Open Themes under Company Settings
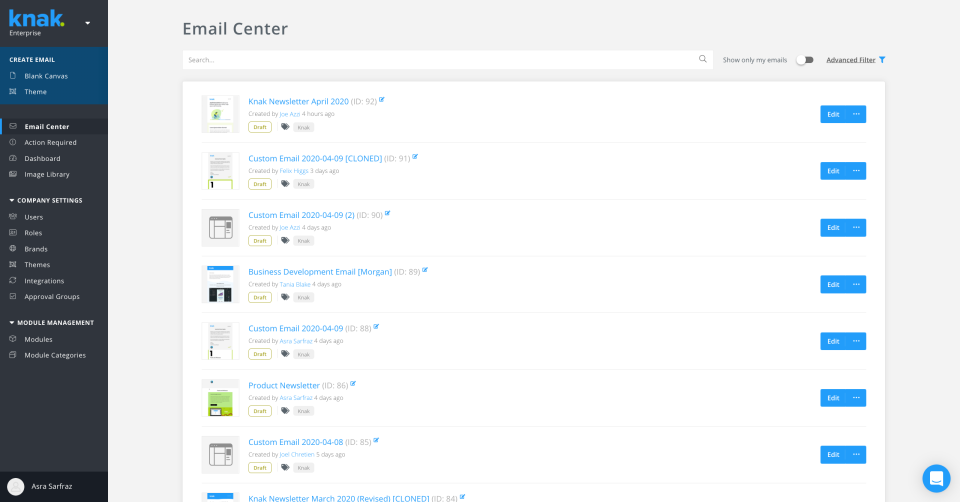 [x=37, y=265]
